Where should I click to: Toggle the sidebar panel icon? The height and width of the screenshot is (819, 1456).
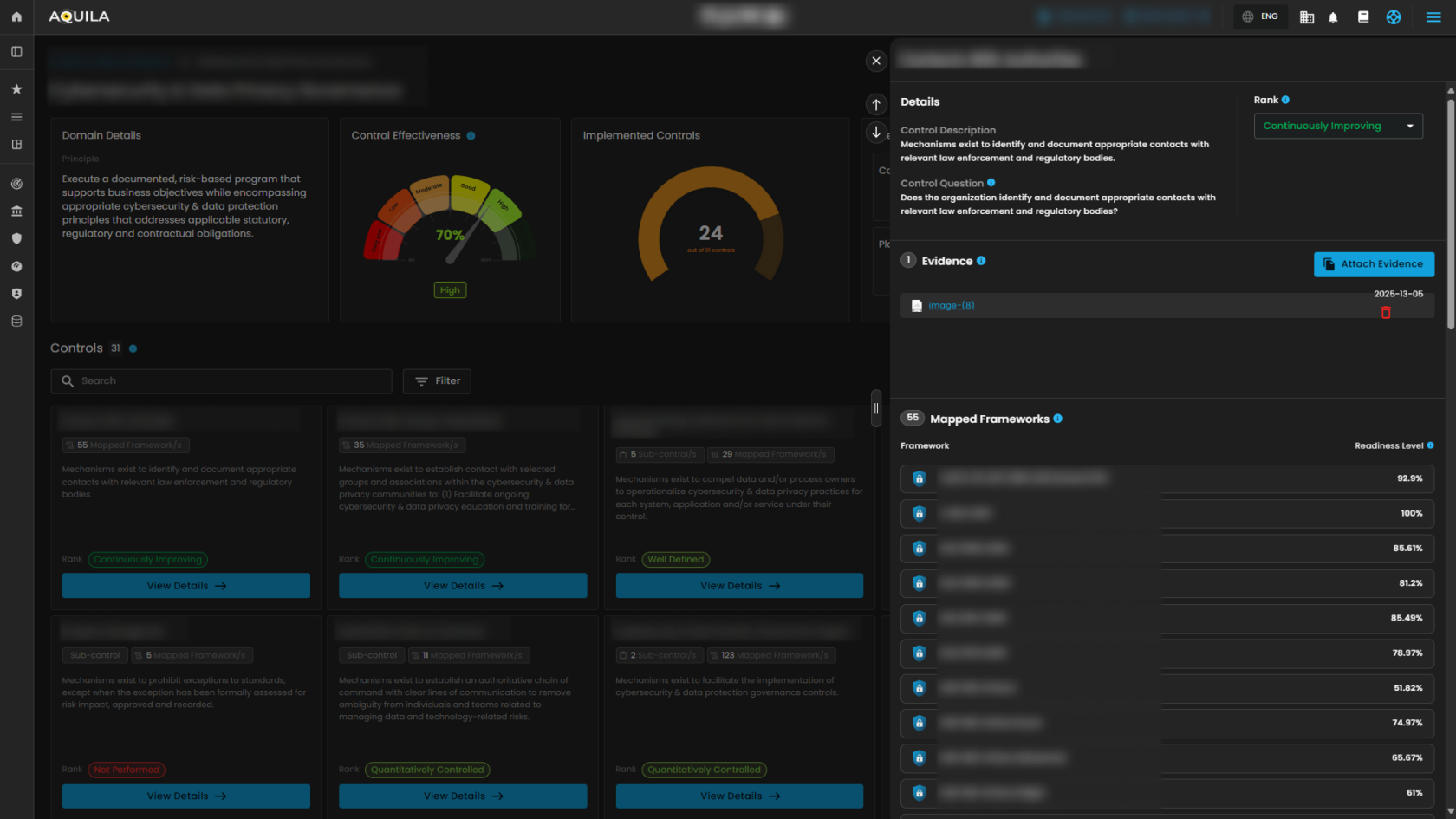point(16,52)
